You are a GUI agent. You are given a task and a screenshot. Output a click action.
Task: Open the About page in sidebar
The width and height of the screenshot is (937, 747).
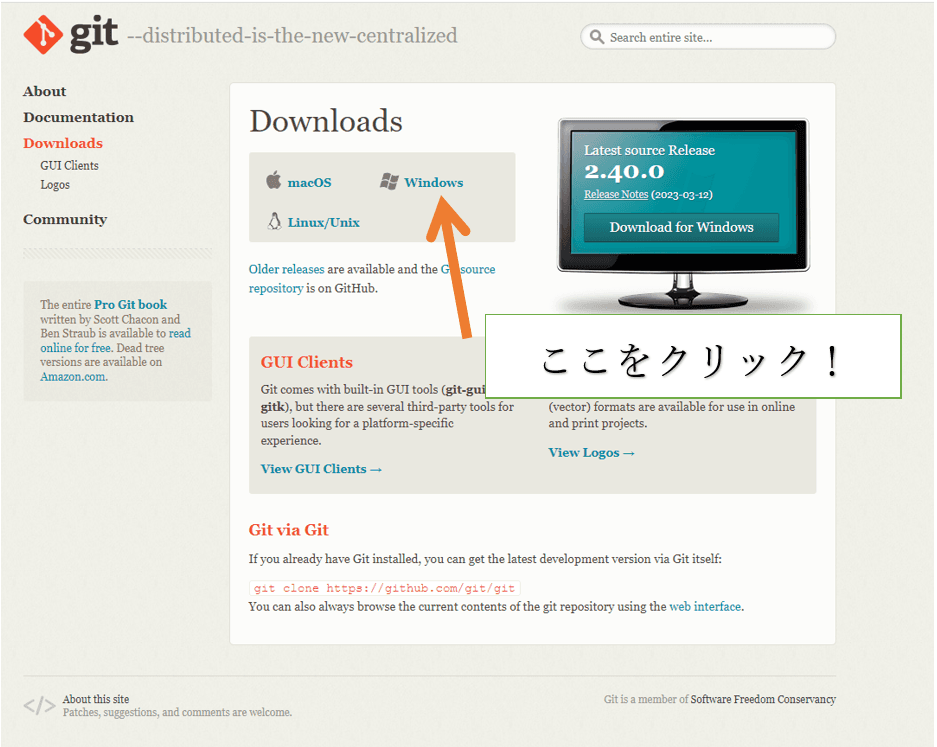click(x=45, y=91)
